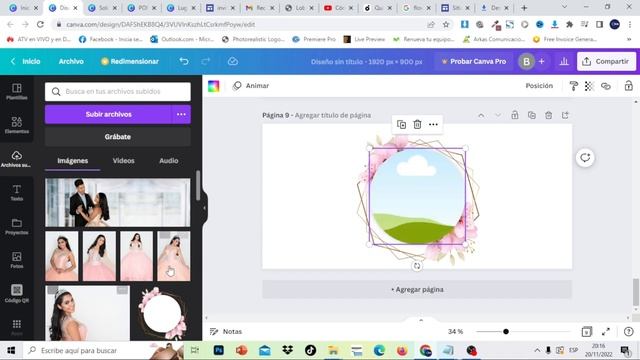Click the rotate handle below the frame
The width and height of the screenshot is (640, 360).
[x=417, y=266]
